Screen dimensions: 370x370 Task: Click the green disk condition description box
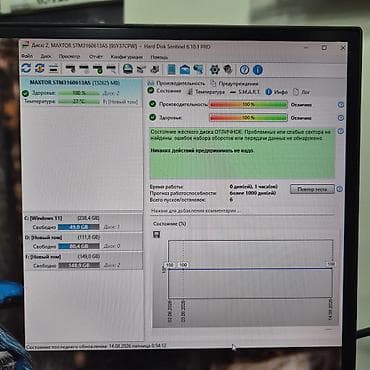pos(242,153)
